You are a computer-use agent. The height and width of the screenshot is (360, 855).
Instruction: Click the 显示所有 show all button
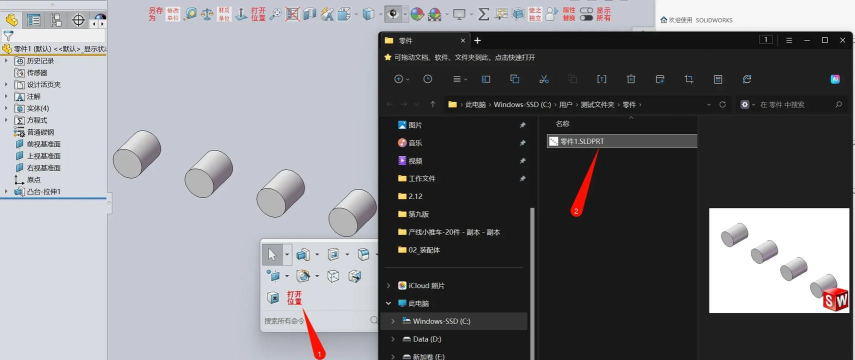(604, 14)
